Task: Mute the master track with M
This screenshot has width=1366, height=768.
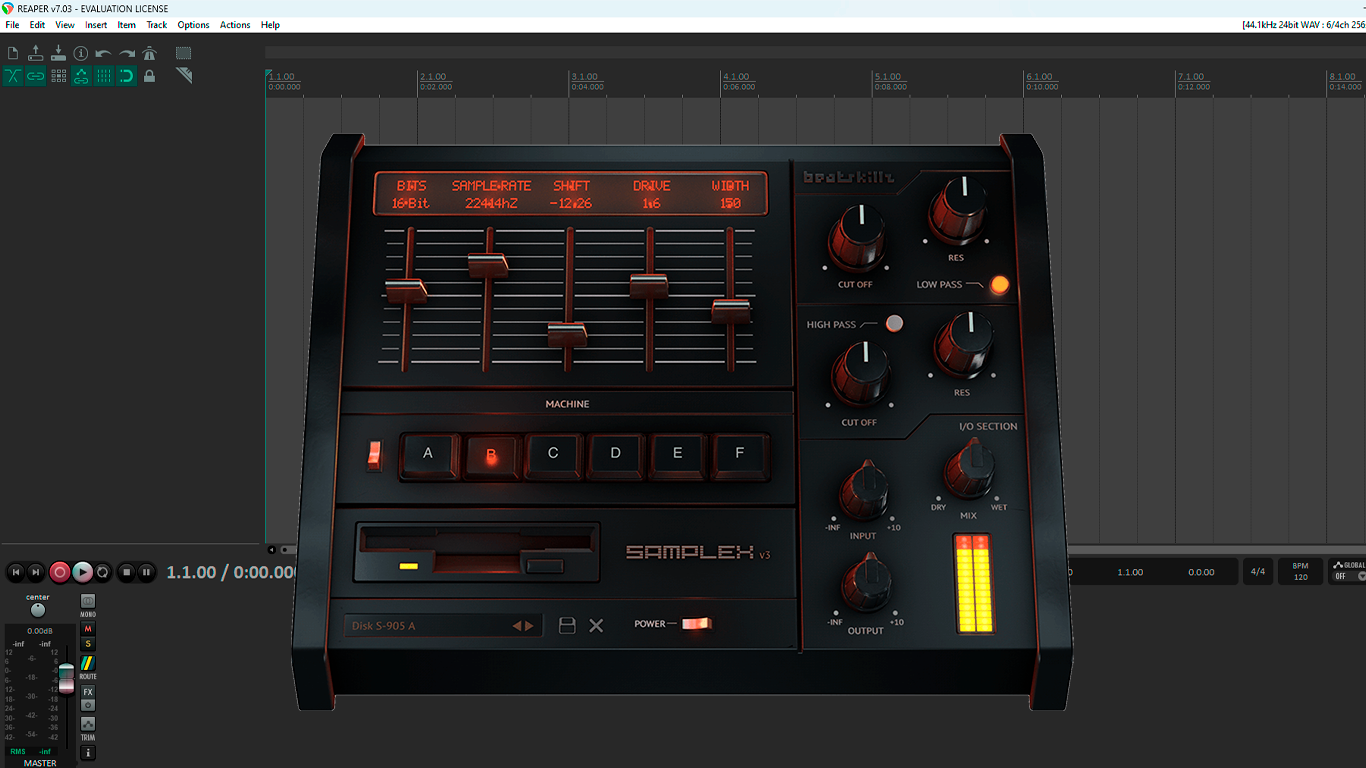Action: click(x=88, y=629)
